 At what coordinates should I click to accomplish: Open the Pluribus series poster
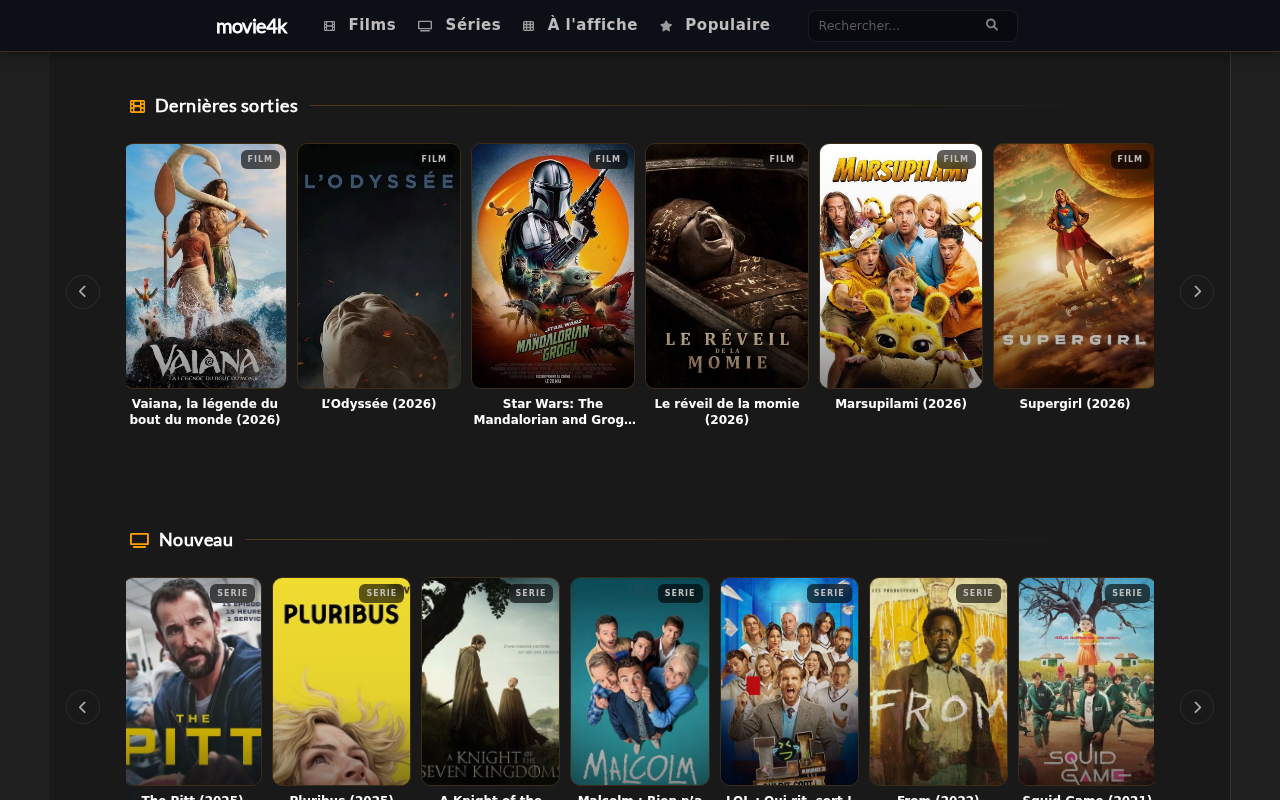tap(342, 682)
